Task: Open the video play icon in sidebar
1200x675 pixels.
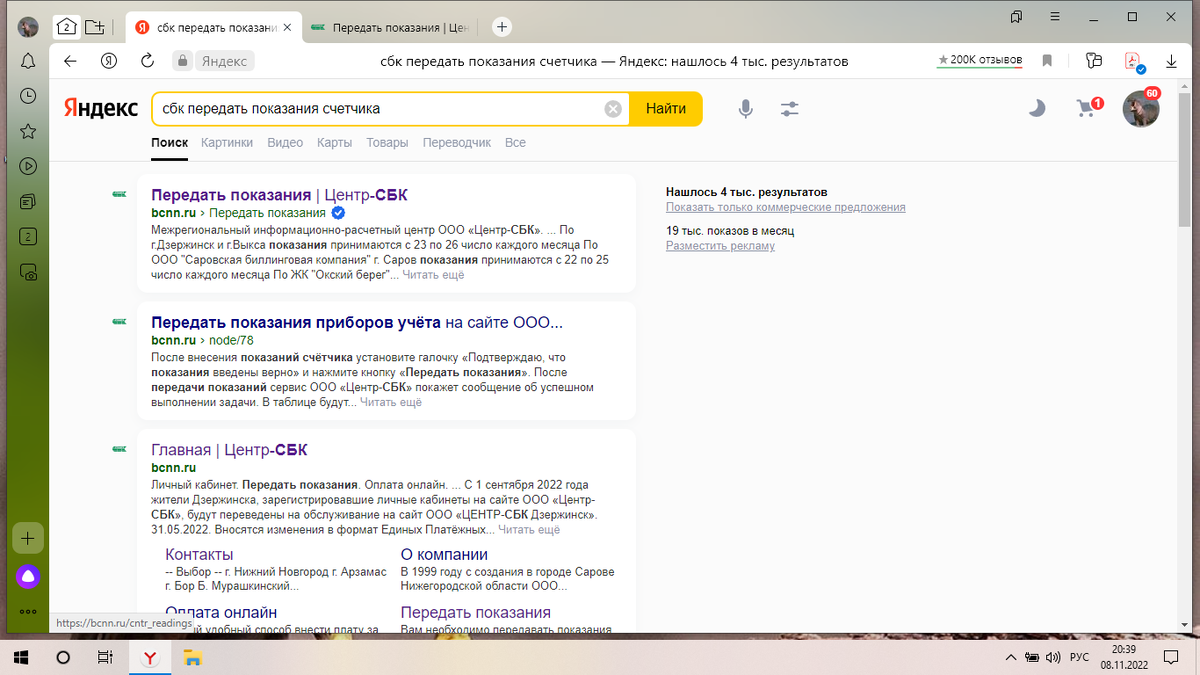Action: [28, 166]
